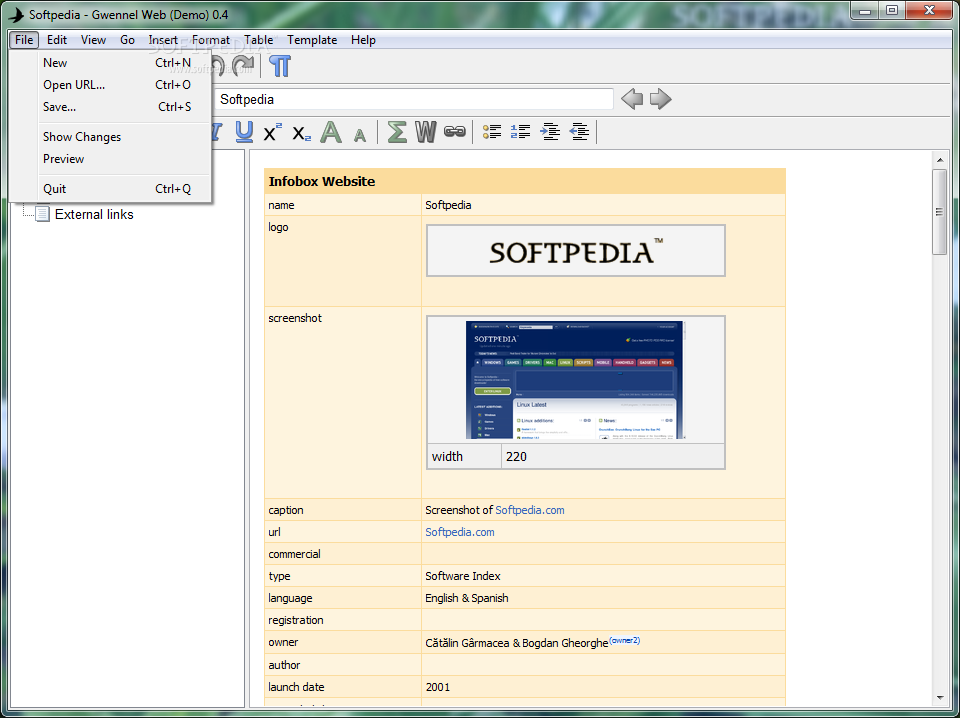
Task: Open the Help menu
Action: [x=363, y=40]
